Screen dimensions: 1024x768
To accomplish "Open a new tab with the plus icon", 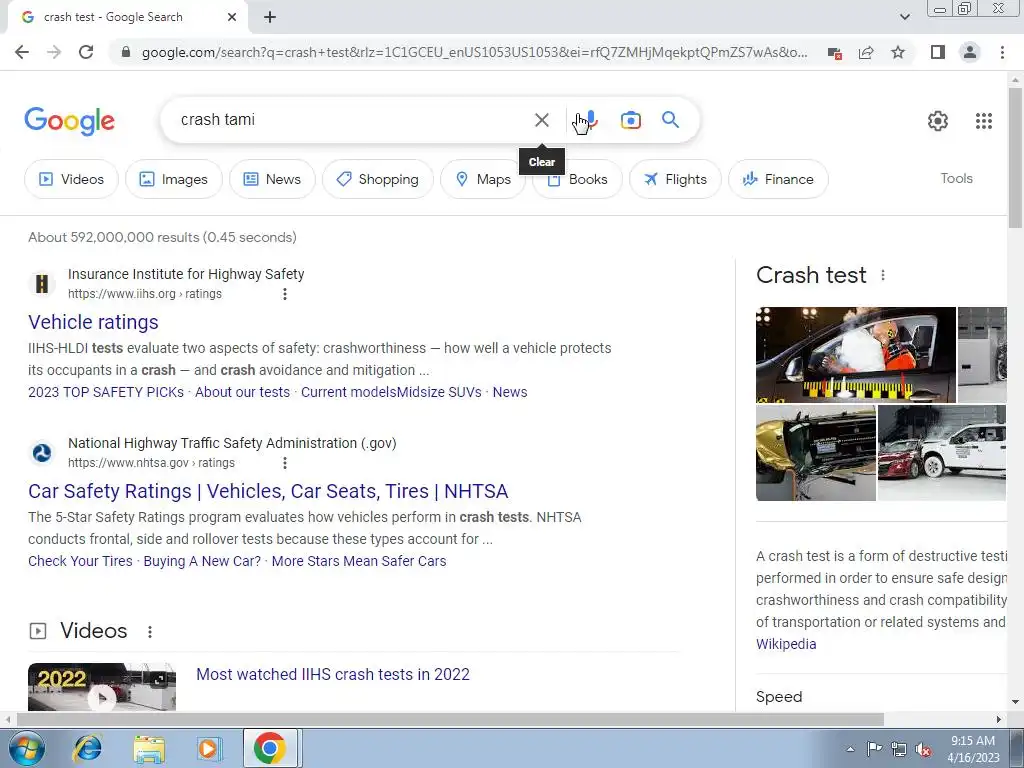I will coord(270,17).
